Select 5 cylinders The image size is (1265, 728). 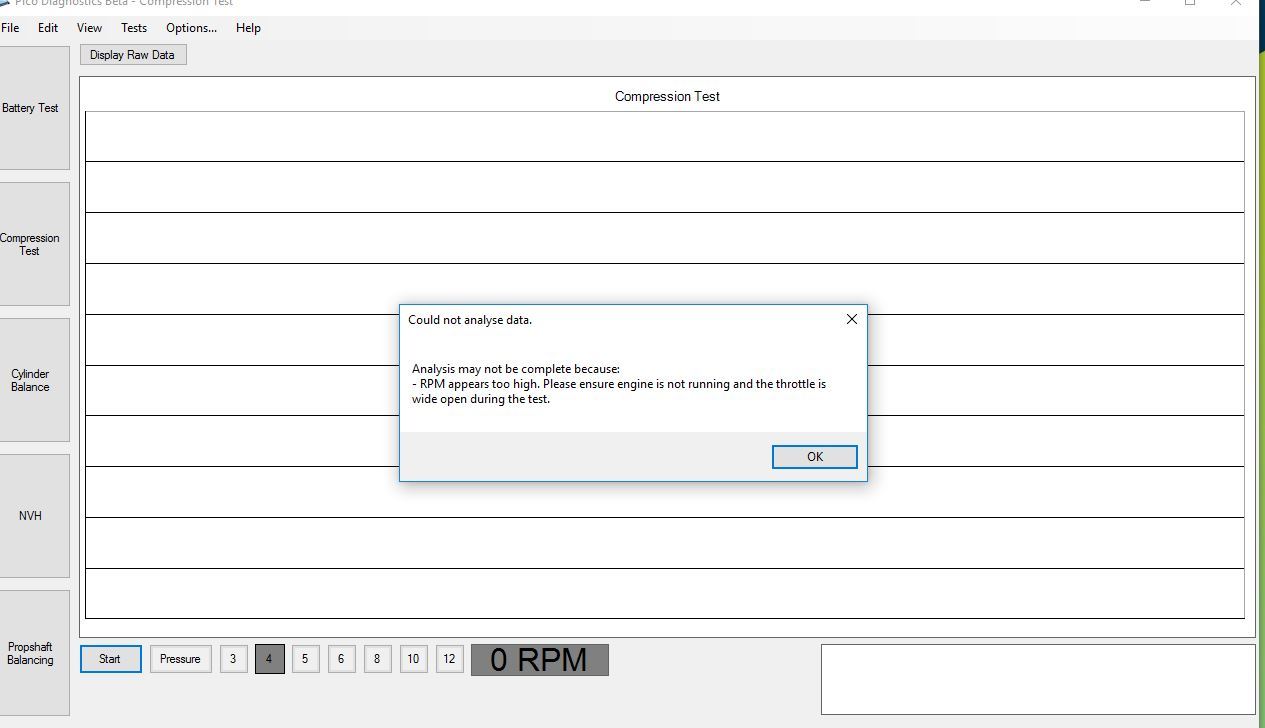(305, 659)
